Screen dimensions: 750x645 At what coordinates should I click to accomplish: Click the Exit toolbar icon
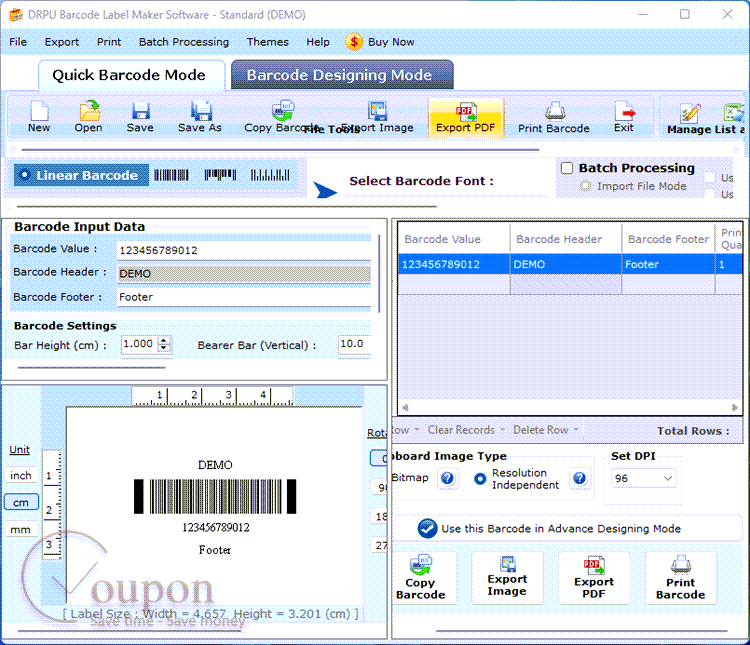point(624,117)
